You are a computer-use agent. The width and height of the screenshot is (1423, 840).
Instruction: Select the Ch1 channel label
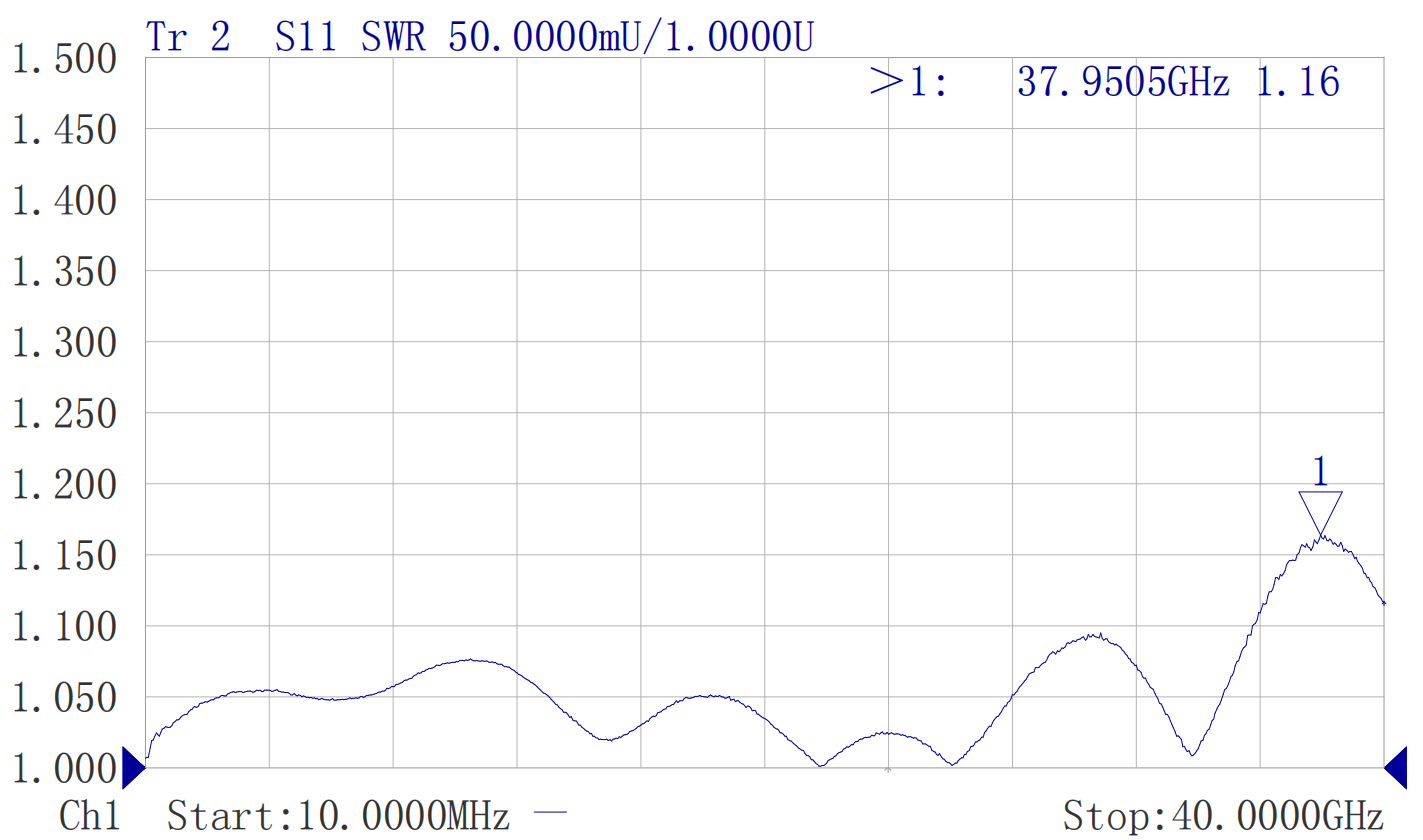91,816
